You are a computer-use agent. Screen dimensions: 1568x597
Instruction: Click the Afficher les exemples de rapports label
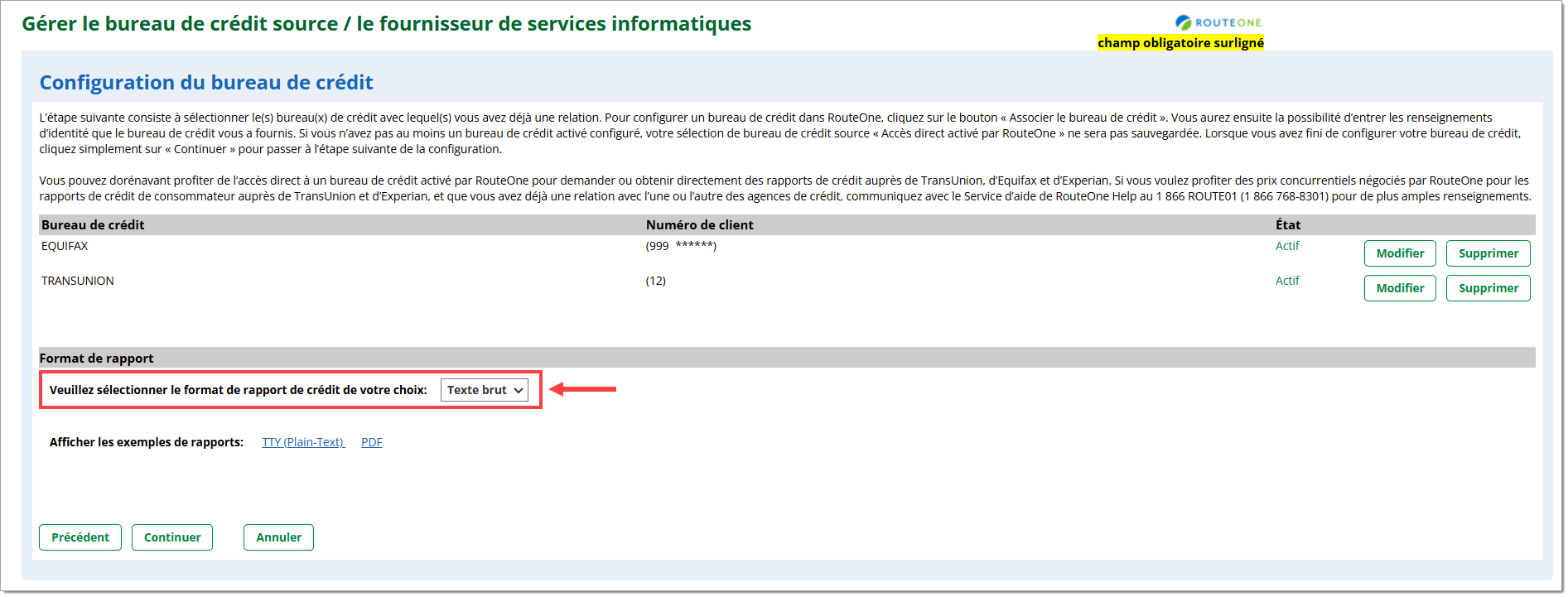(x=147, y=442)
